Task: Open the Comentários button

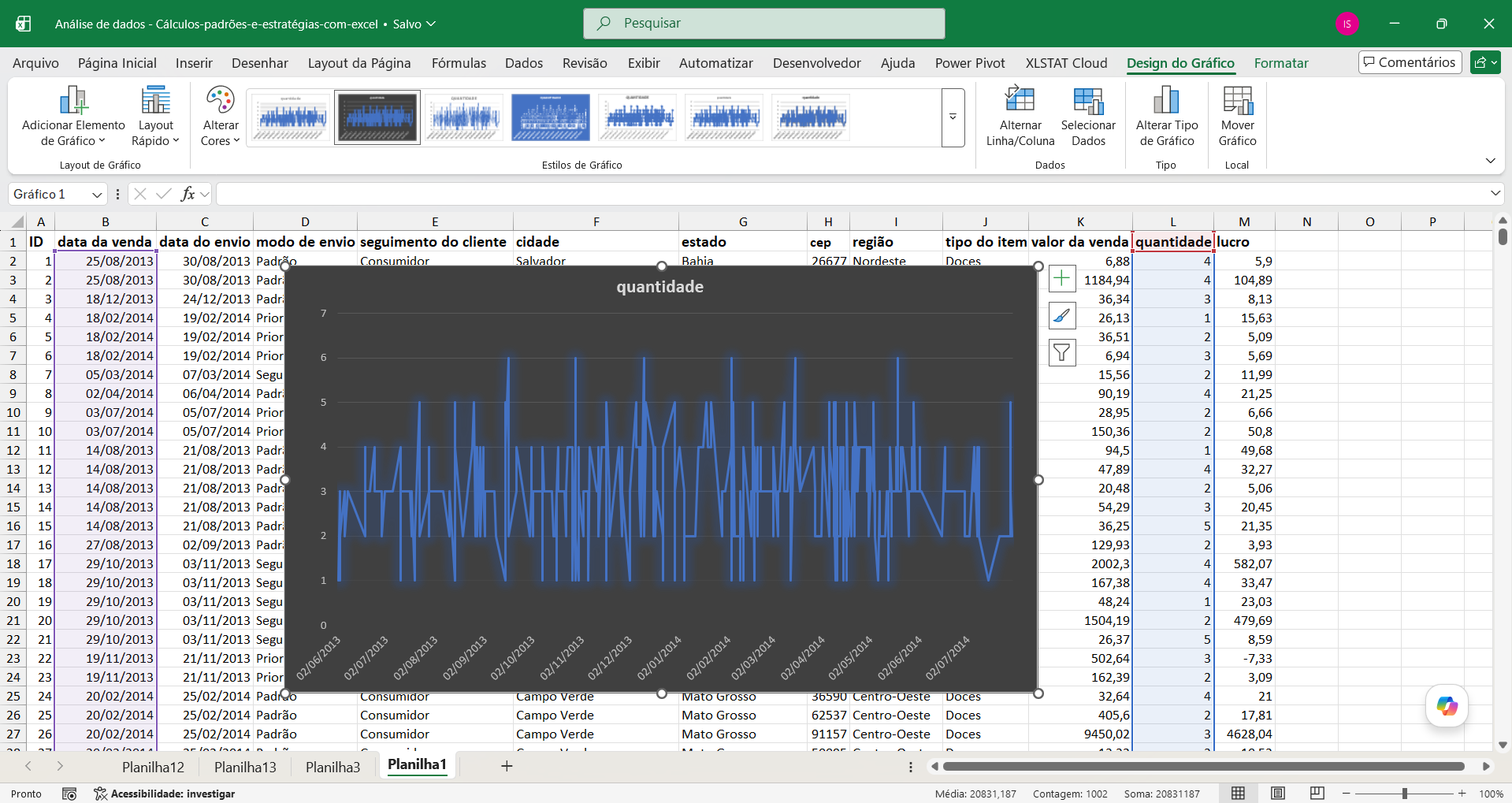Action: (x=1410, y=62)
